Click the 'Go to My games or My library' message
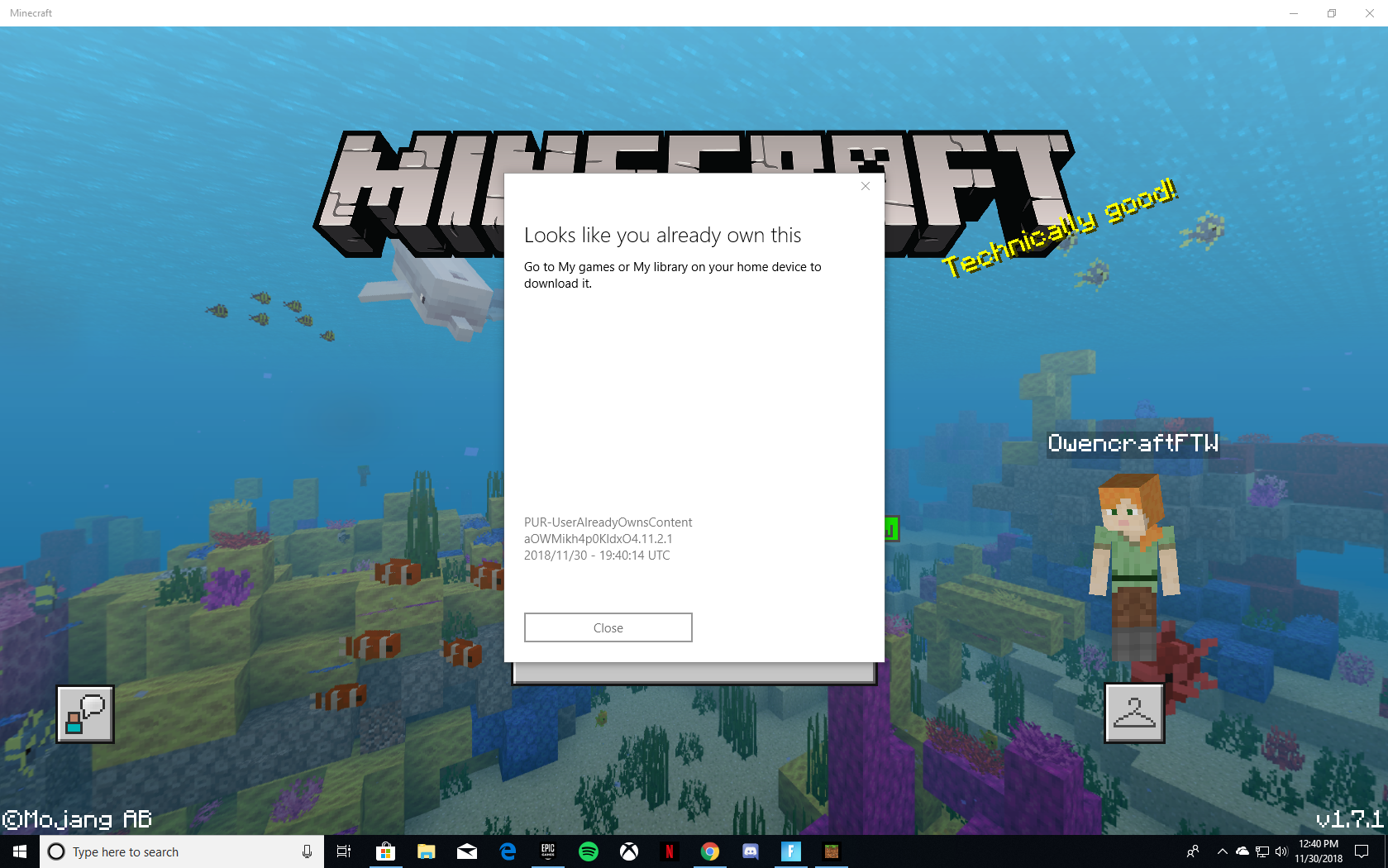 [x=673, y=275]
